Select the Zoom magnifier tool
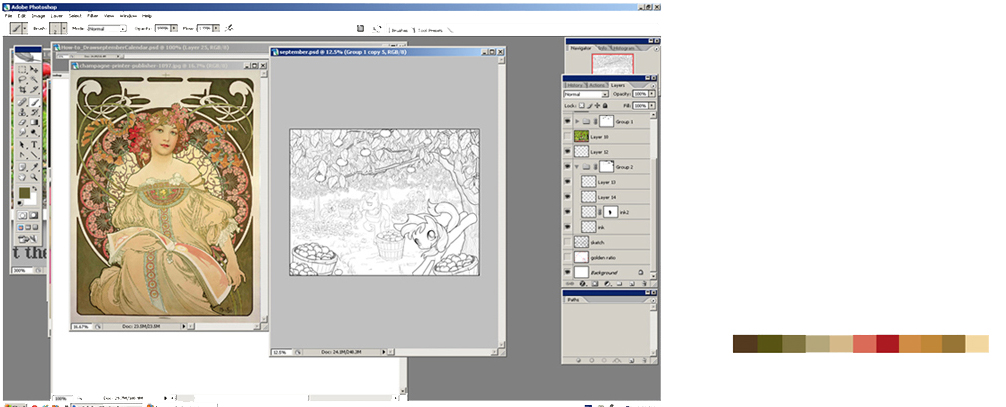Image resolution: width=1006 pixels, height=407 pixels. [x=35, y=177]
